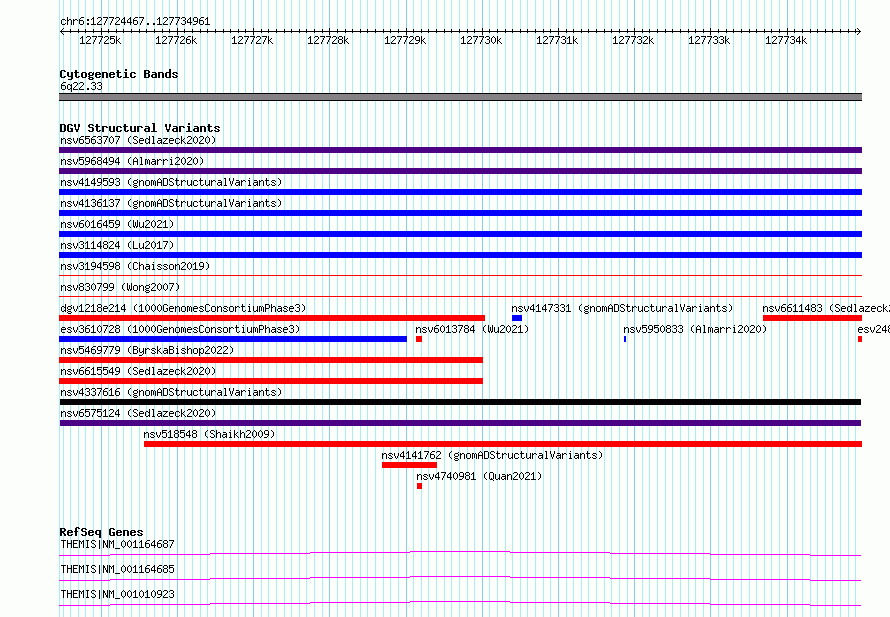
Task: Click the Cytogenetic Bands track title
Action: point(119,74)
